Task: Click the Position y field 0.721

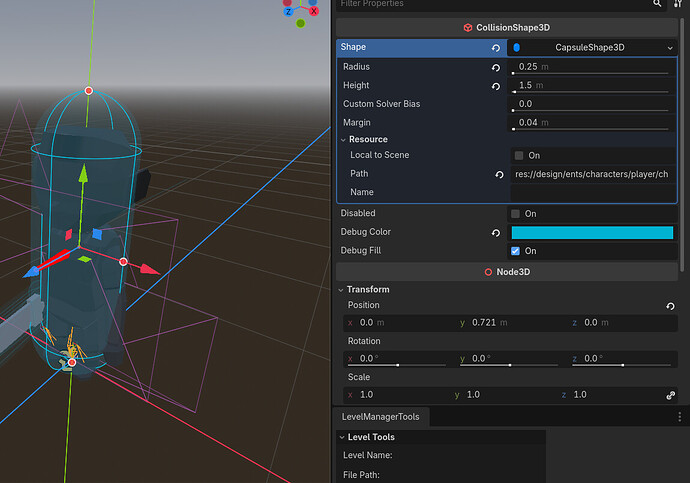Action: point(510,323)
